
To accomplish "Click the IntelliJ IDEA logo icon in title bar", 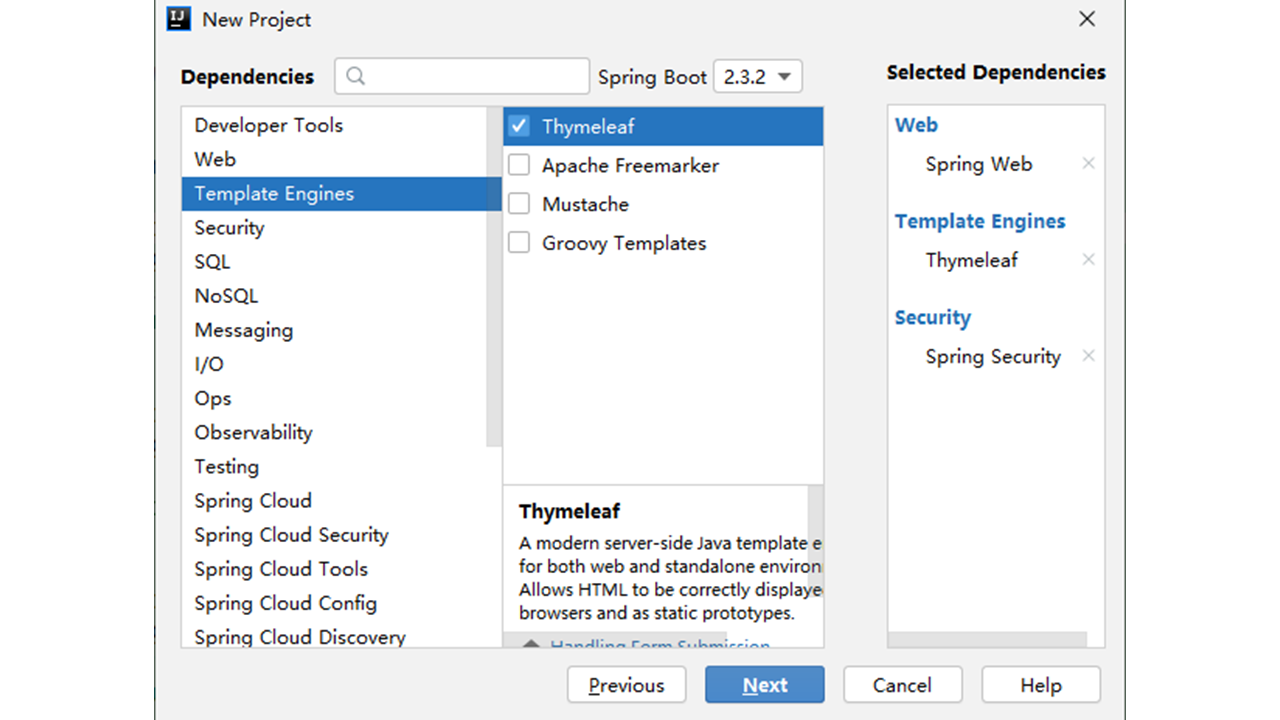I will click(179, 19).
